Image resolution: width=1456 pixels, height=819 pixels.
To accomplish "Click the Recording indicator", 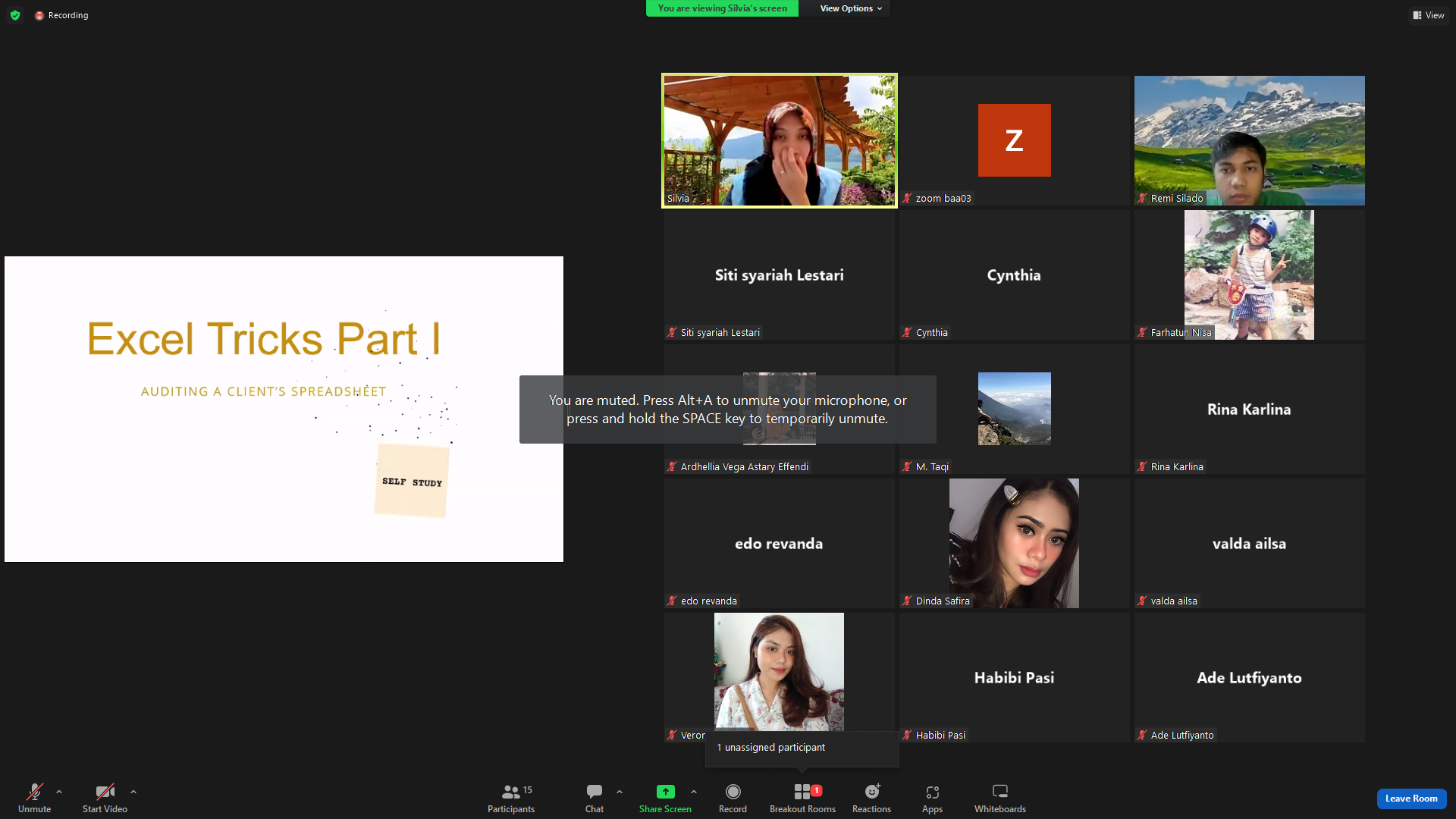I will pyautogui.click(x=61, y=15).
